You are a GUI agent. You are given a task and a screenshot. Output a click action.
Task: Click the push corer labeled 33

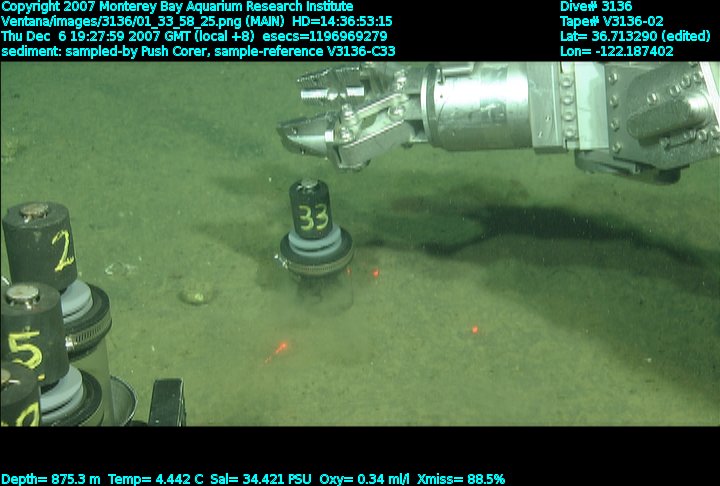316,241
